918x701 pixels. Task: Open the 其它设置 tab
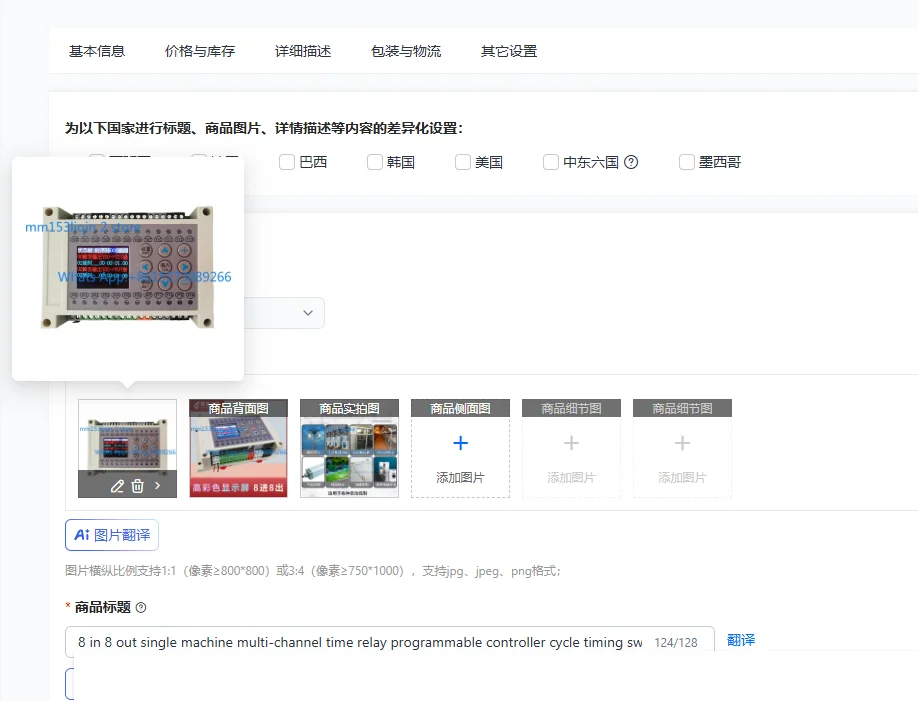[509, 52]
